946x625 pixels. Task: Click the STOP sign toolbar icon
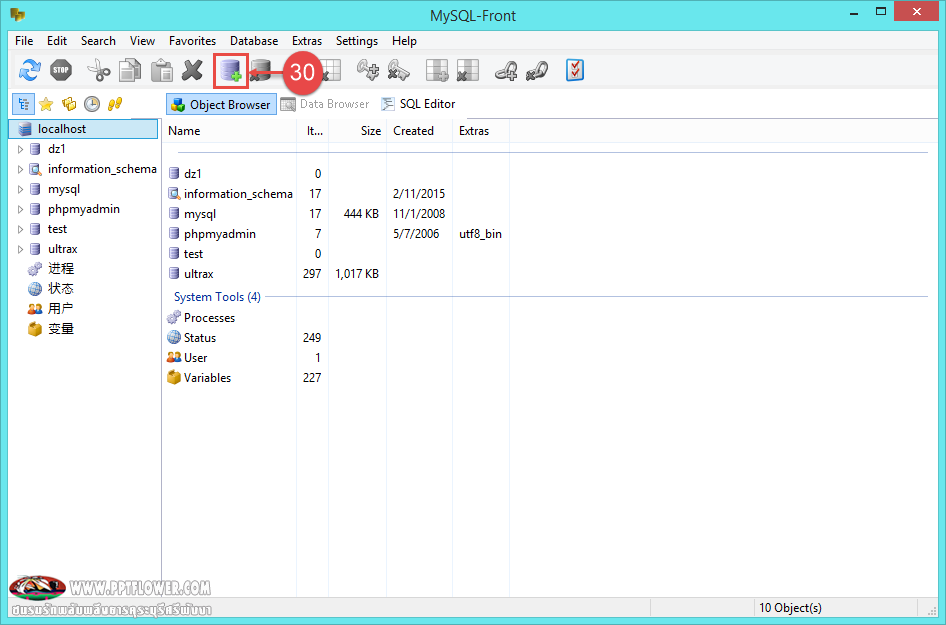(61, 71)
